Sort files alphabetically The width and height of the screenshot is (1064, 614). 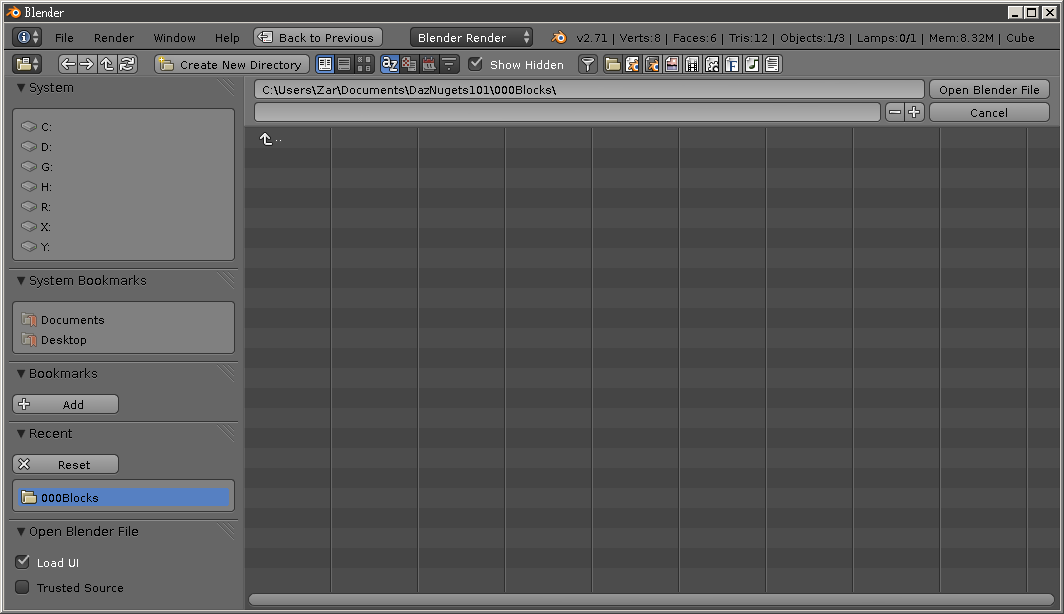click(x=390, y=64)
